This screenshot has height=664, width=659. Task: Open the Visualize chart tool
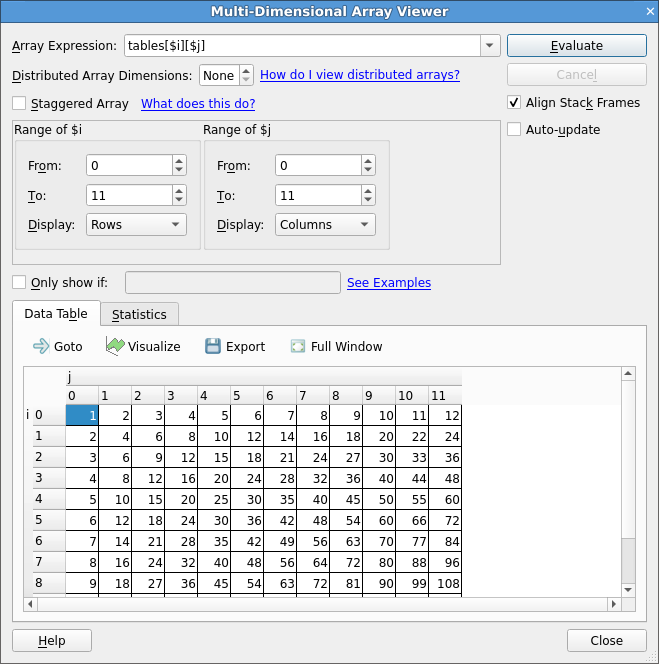coord(115,346)
